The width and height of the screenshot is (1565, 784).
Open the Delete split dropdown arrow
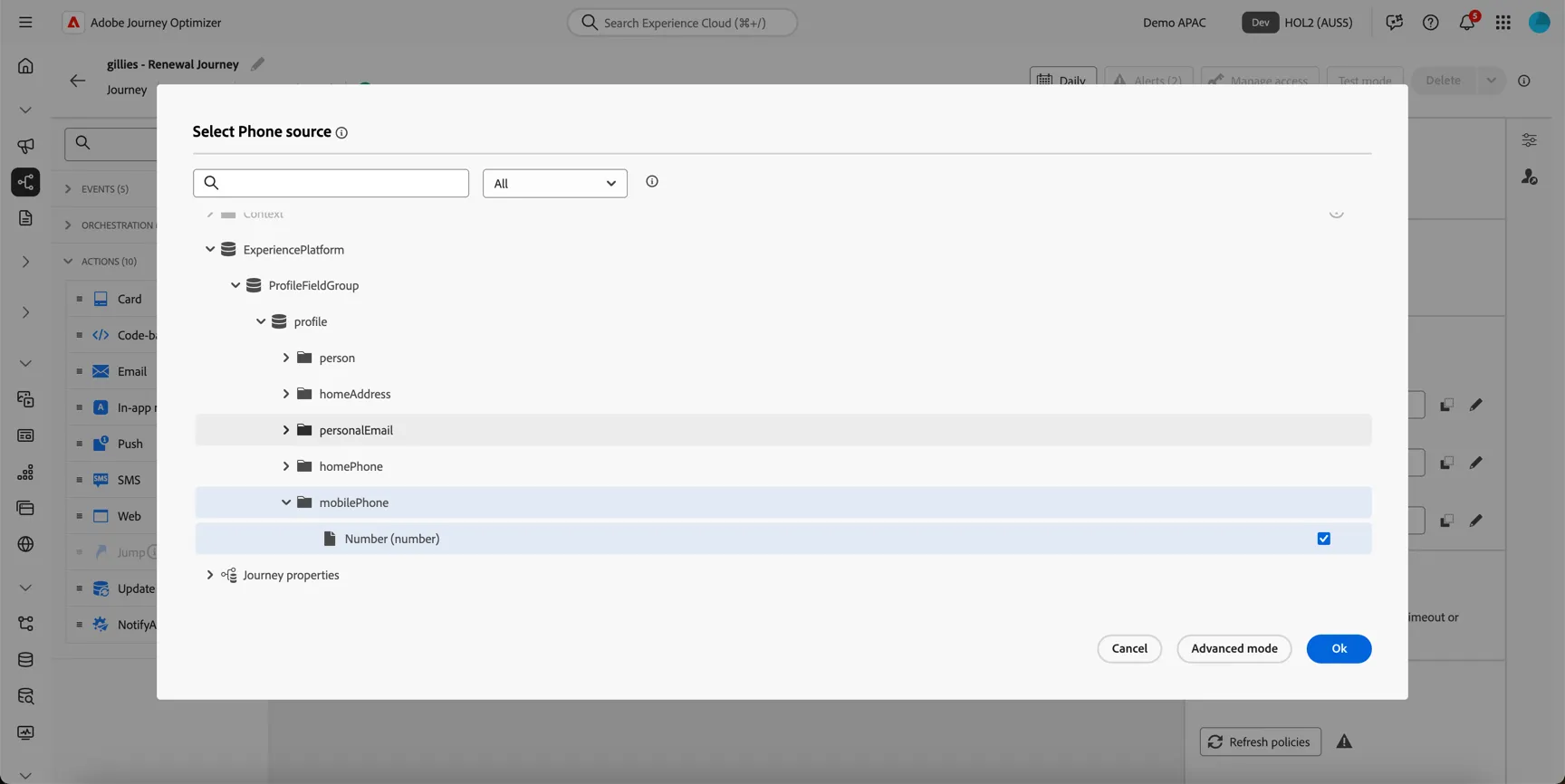pos(1490,81)
